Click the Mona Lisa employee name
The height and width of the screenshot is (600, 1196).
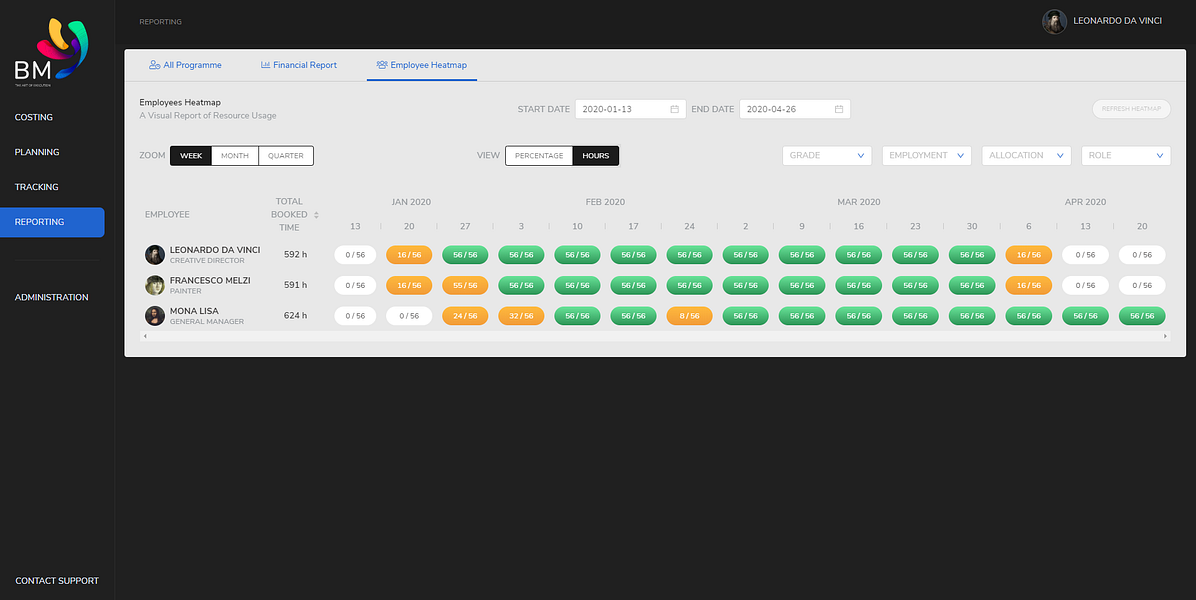coord(194,311)
